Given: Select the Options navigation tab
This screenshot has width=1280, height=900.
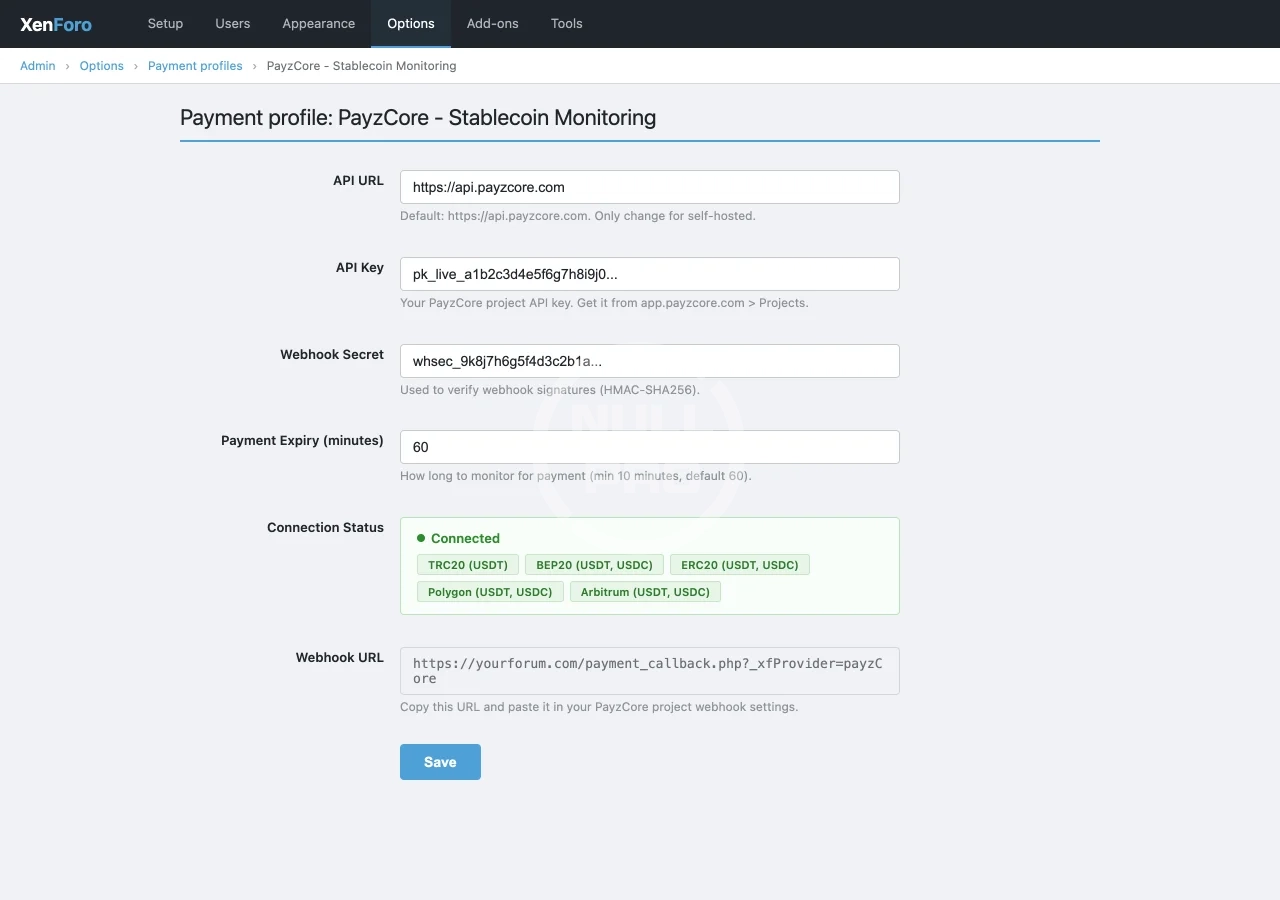Looking at the screenshot, I should [411, 24].
